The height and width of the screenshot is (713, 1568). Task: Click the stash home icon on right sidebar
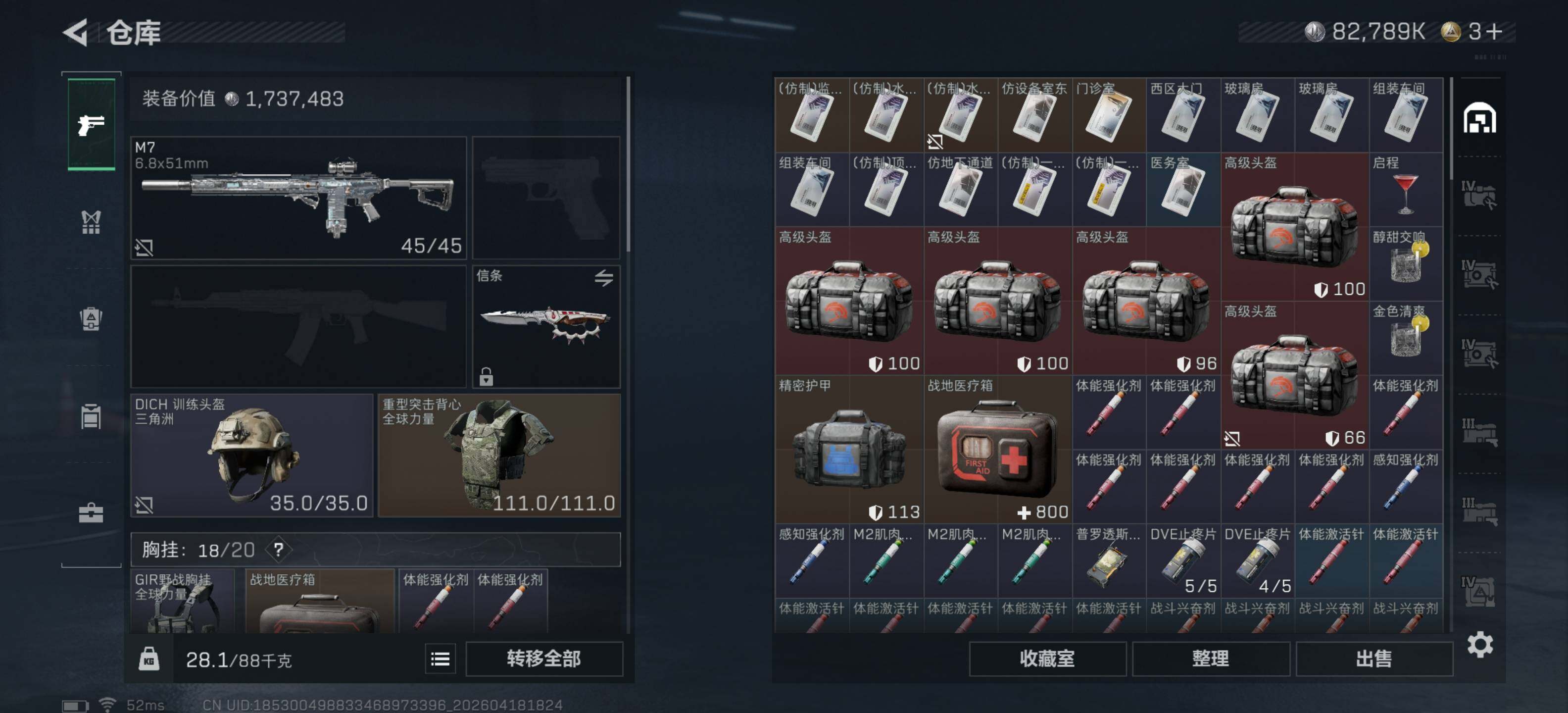tap(1480, 118)
